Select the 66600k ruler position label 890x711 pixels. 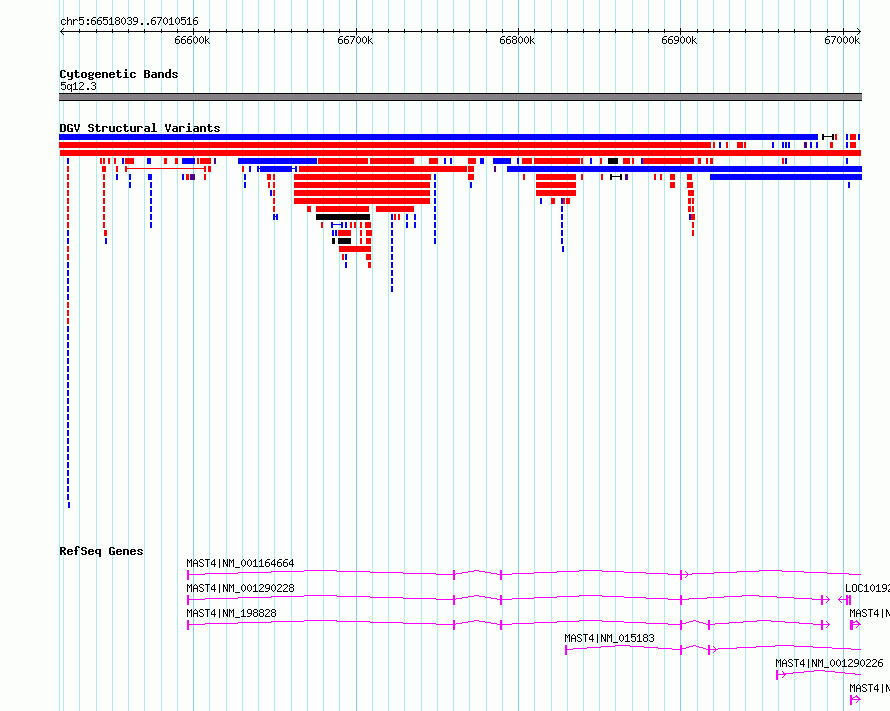point(192,40)
